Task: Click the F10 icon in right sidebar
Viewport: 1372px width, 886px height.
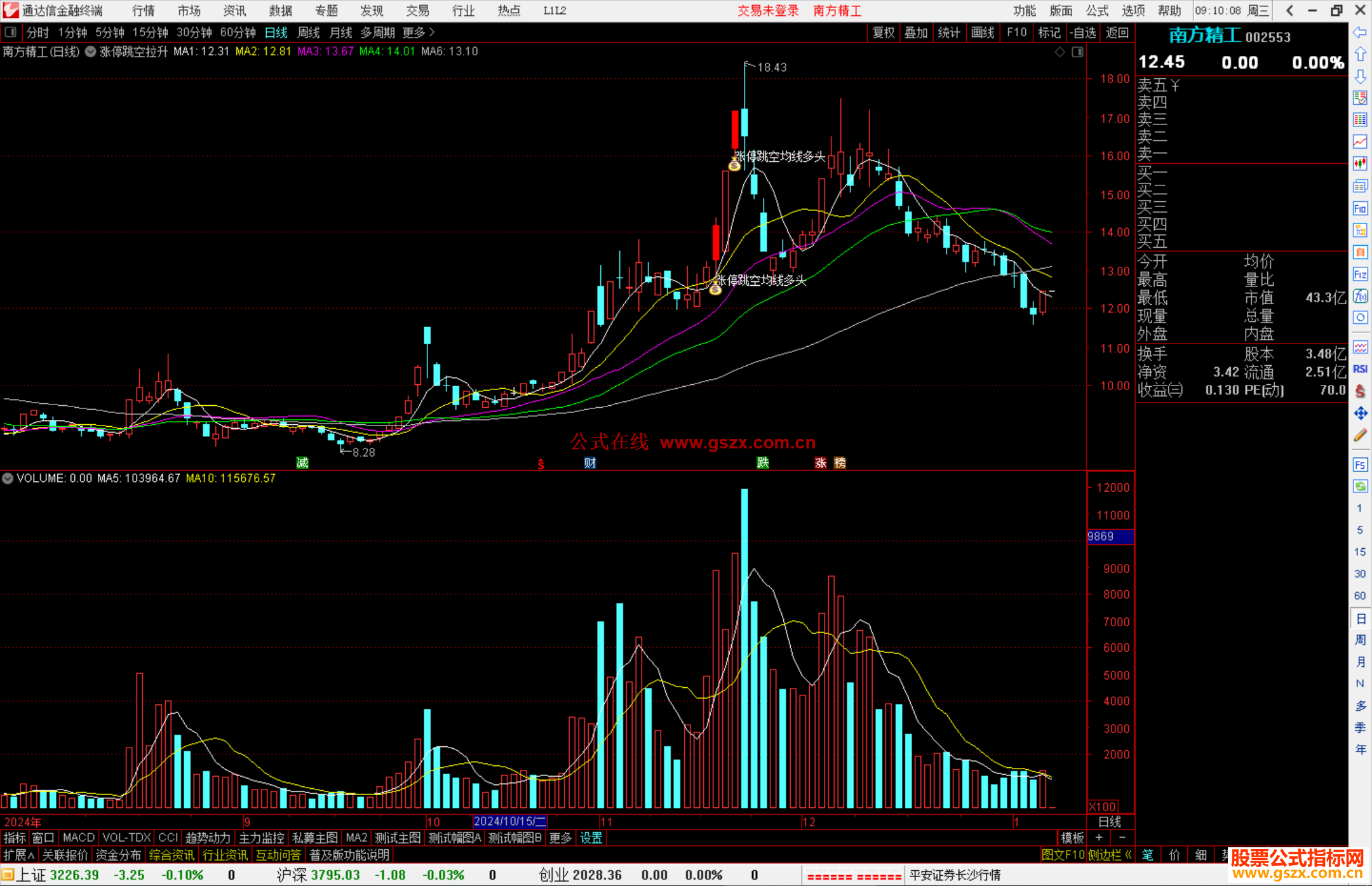Action: coord(1360,208)
